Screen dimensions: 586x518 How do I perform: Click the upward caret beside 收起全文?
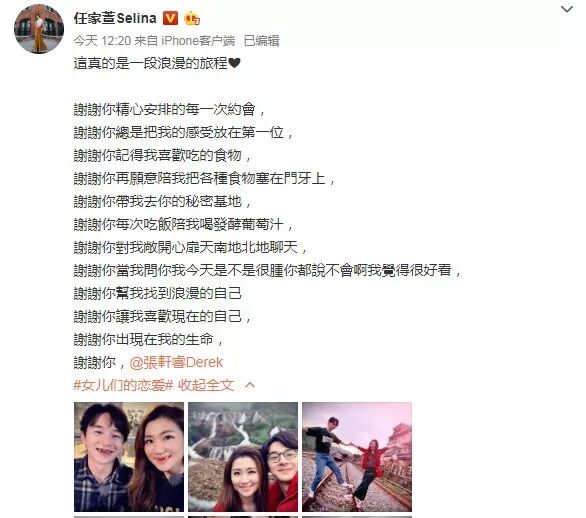coord(250,385)
